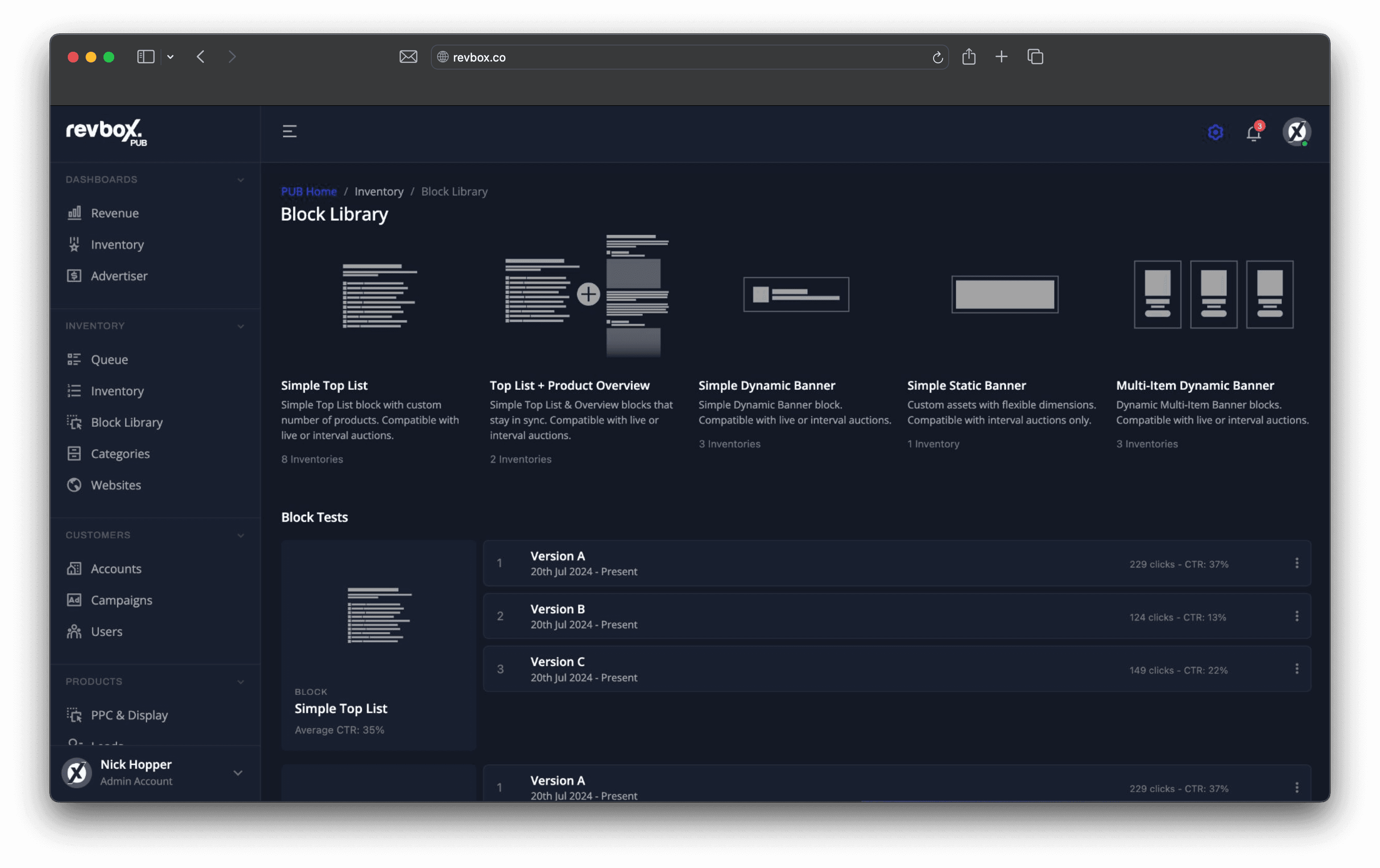
Task: Click the Accounts icon under Customers
Action: (74, 568)
